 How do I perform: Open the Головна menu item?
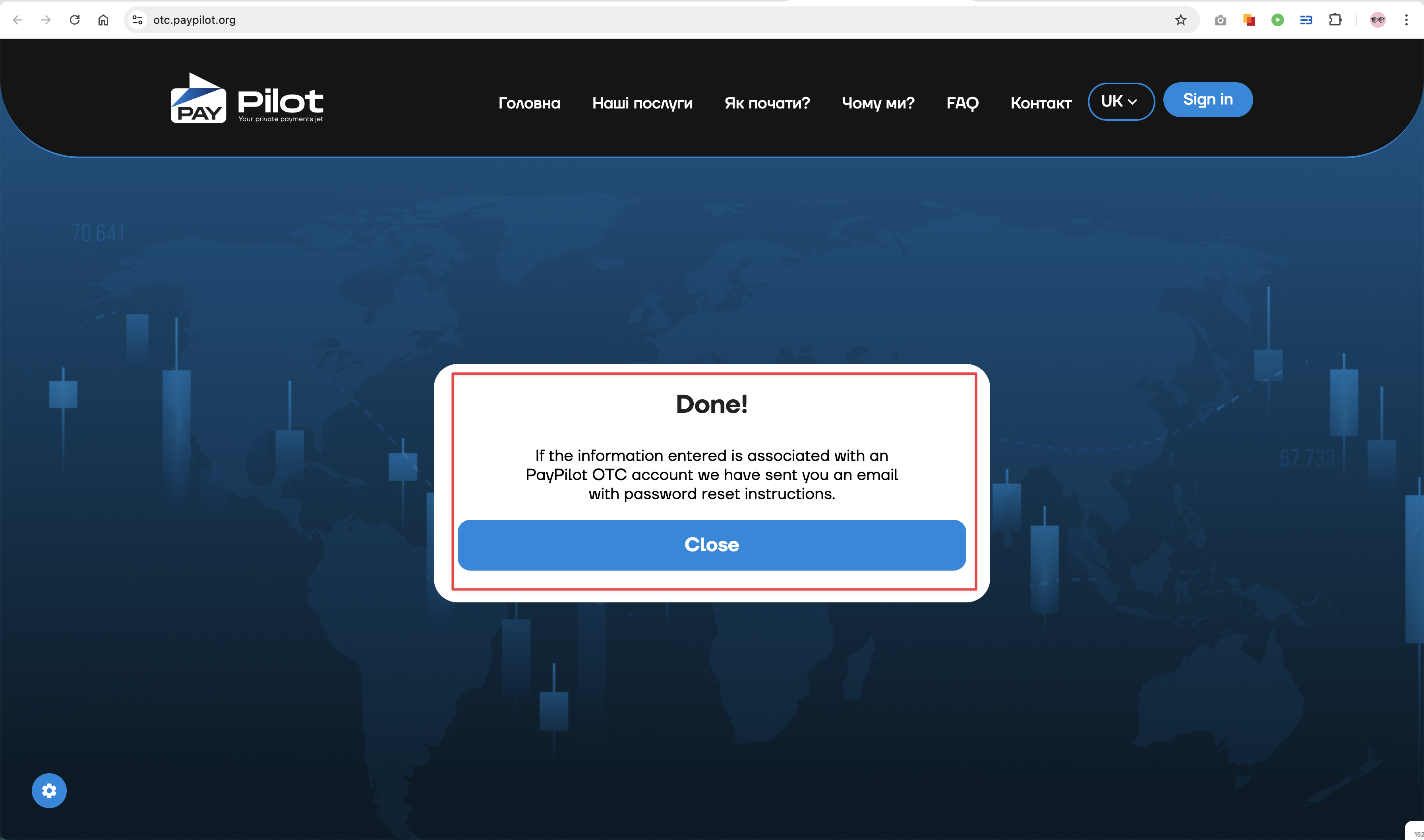point(529,103)
